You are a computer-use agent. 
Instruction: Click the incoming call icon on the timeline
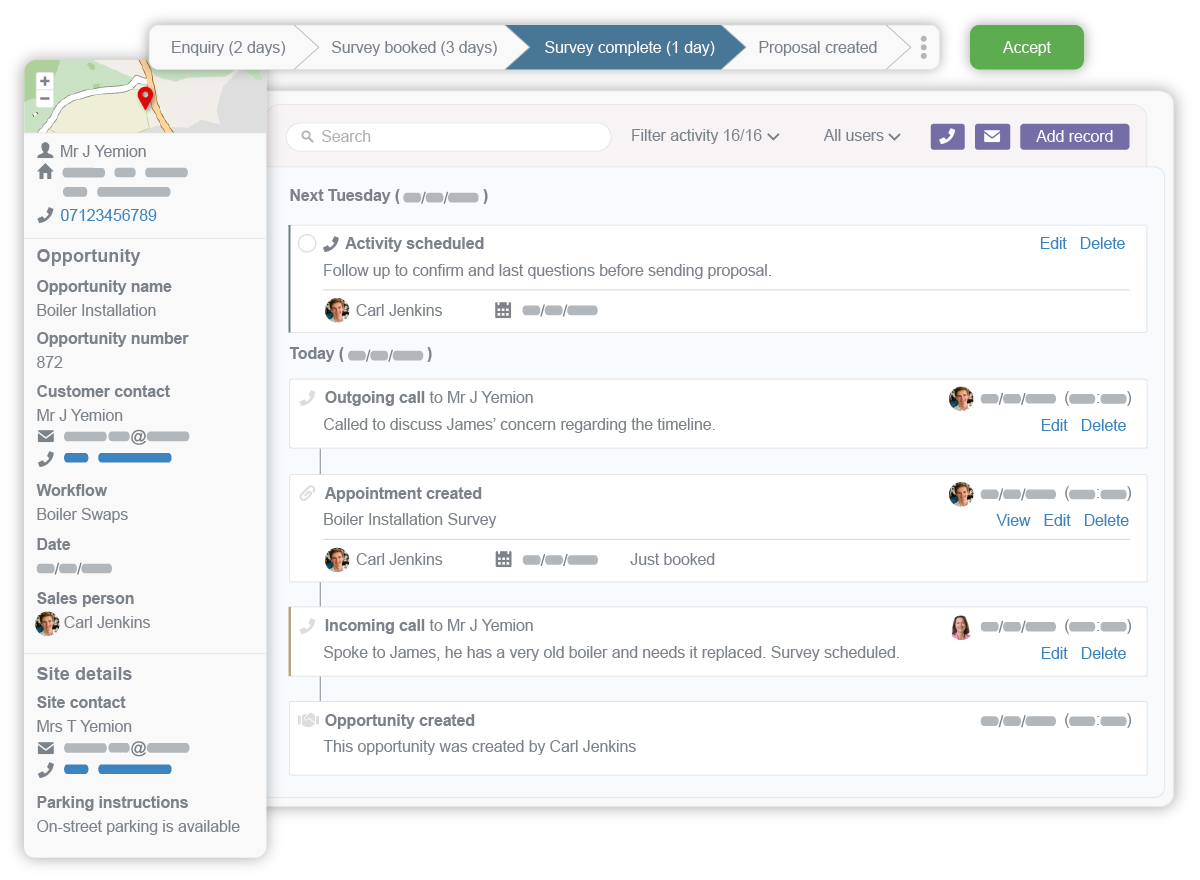308,625
